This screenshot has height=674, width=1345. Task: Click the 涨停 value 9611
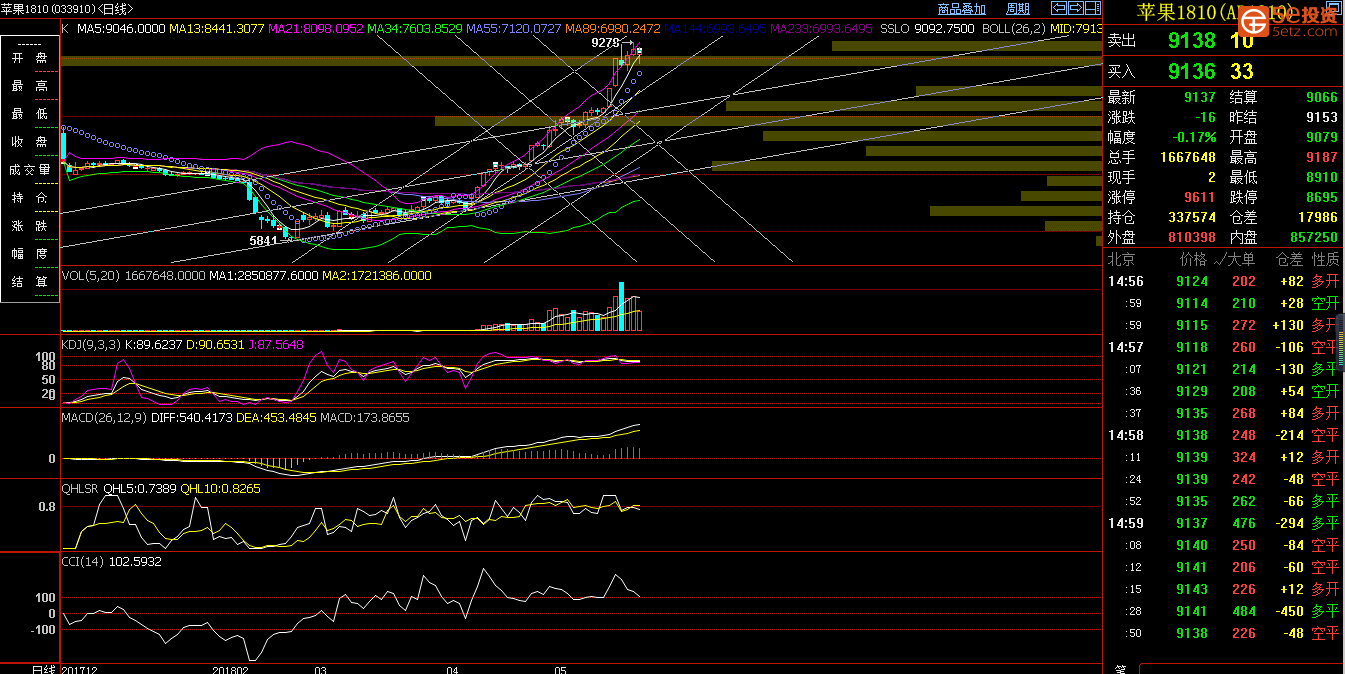point(1200,197)
